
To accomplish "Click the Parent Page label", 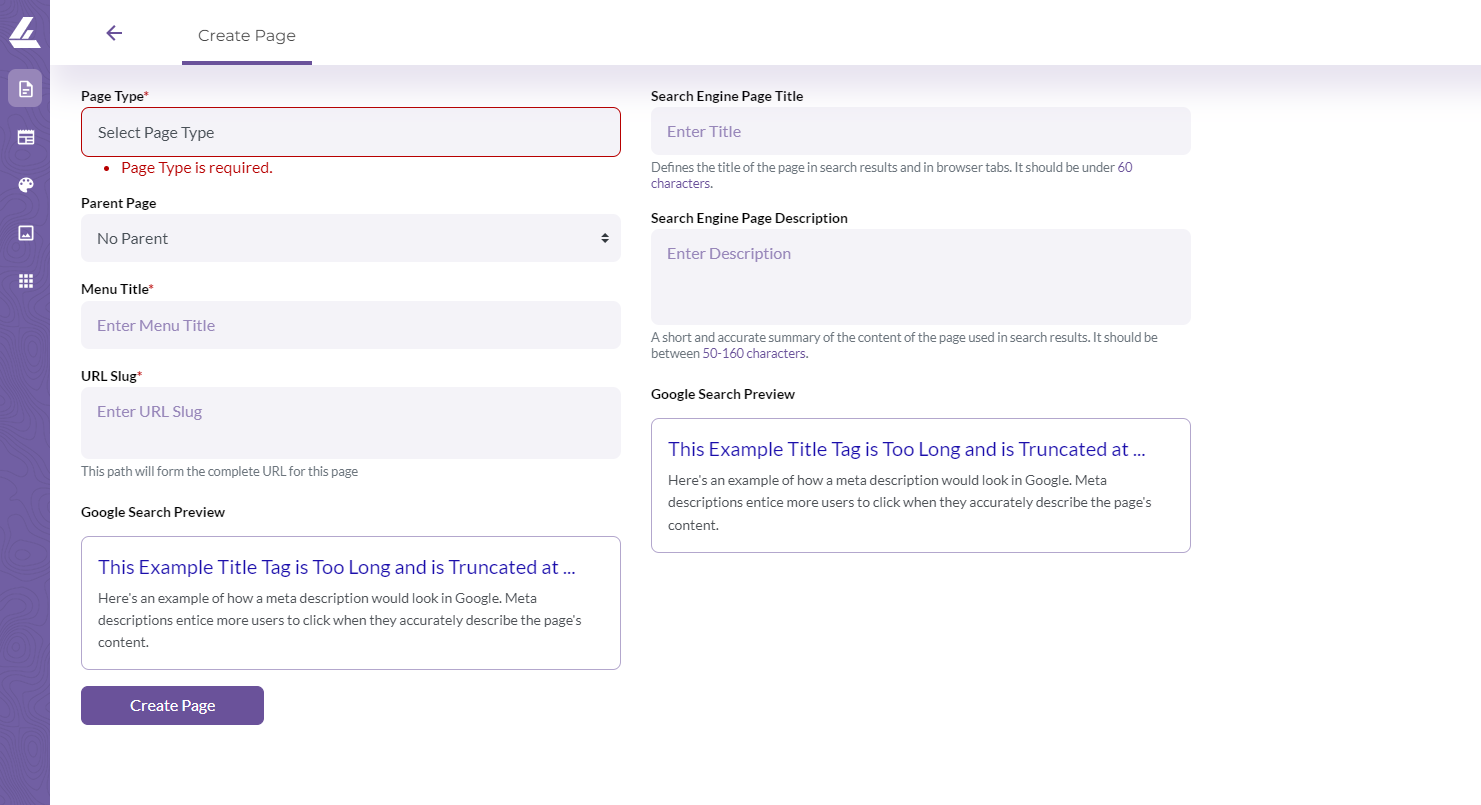I will click(118, 203).
